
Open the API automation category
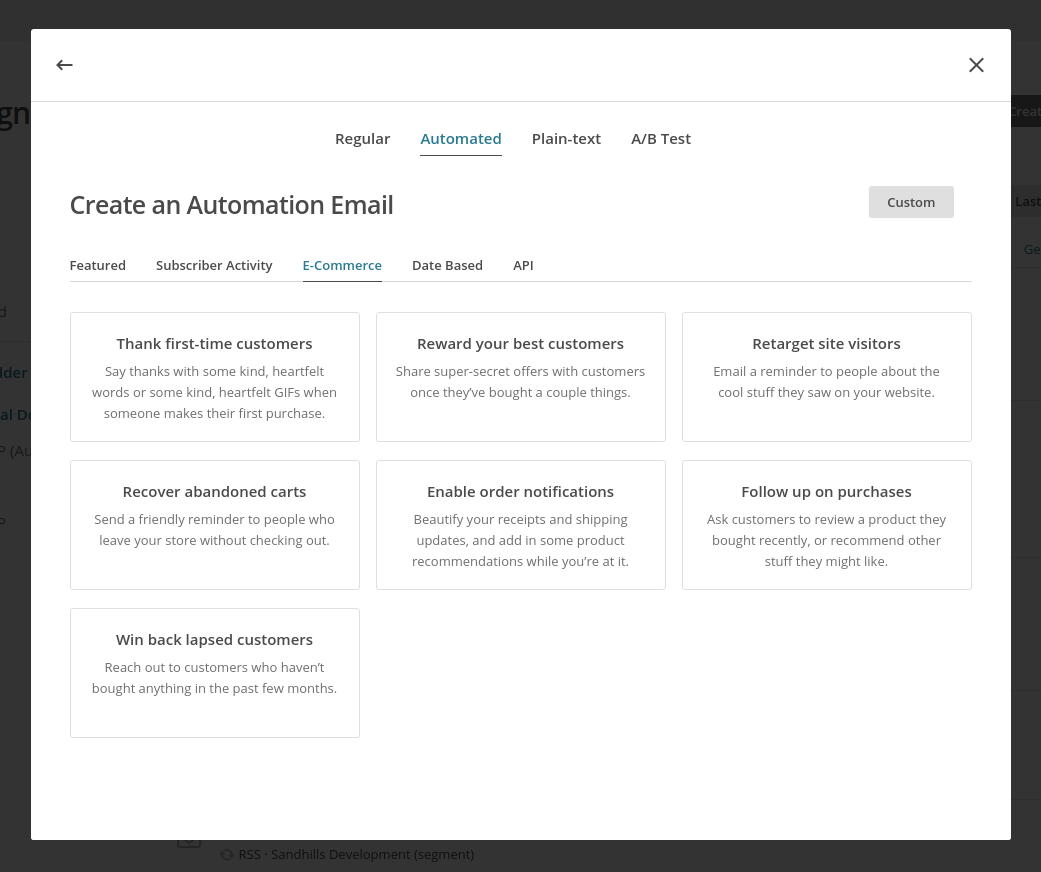tap(523, 266)
